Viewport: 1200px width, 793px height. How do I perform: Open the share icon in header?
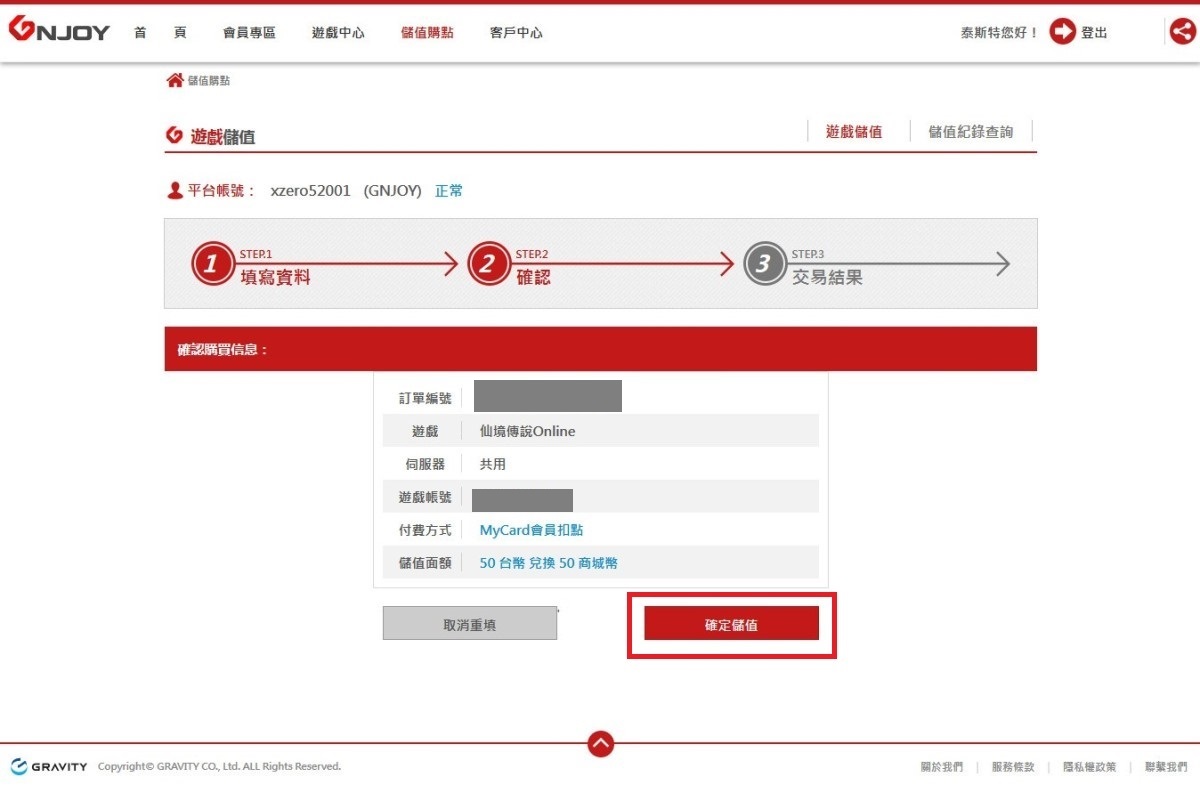click(1182, 32)
